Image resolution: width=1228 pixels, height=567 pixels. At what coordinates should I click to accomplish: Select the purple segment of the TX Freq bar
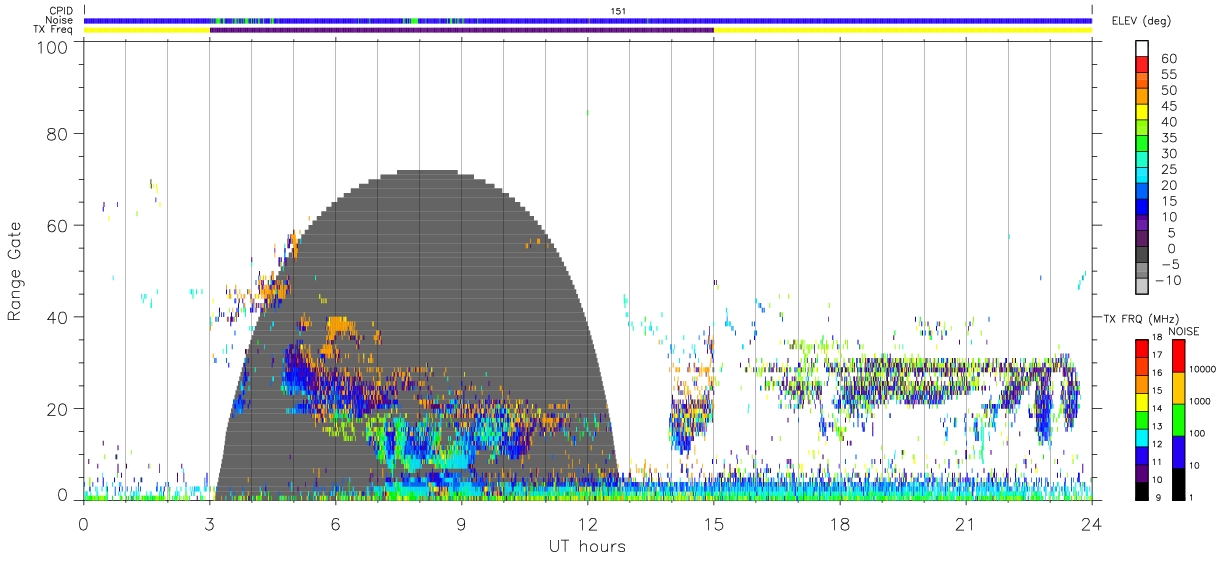[x=462, y=30]
